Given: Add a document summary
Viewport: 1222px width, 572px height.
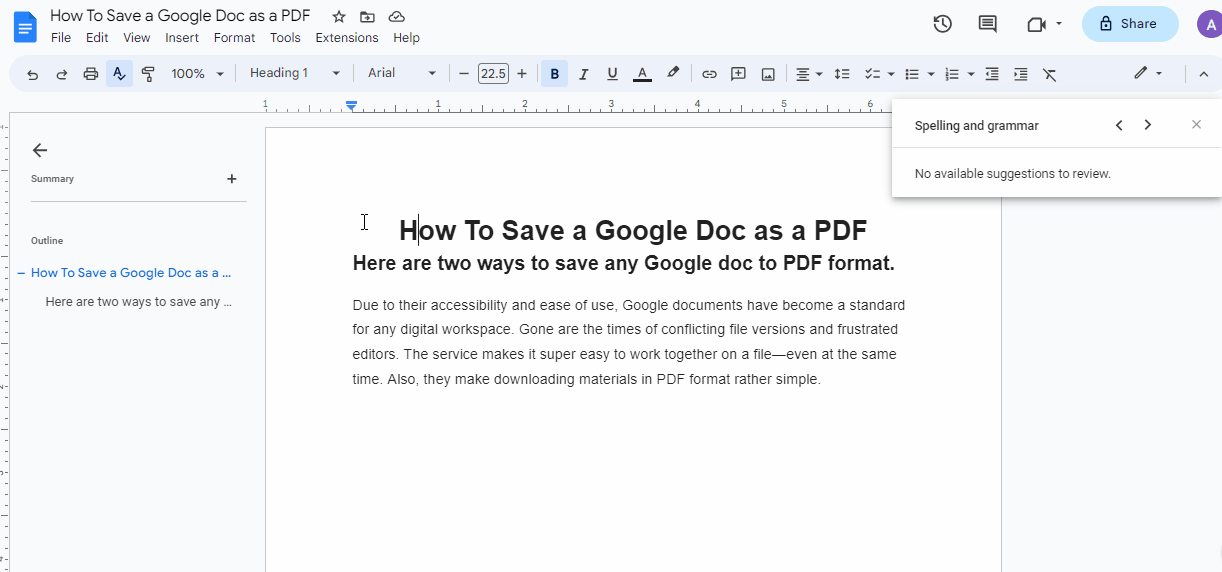Looking at the screenshot, I should tap(232, 179).
